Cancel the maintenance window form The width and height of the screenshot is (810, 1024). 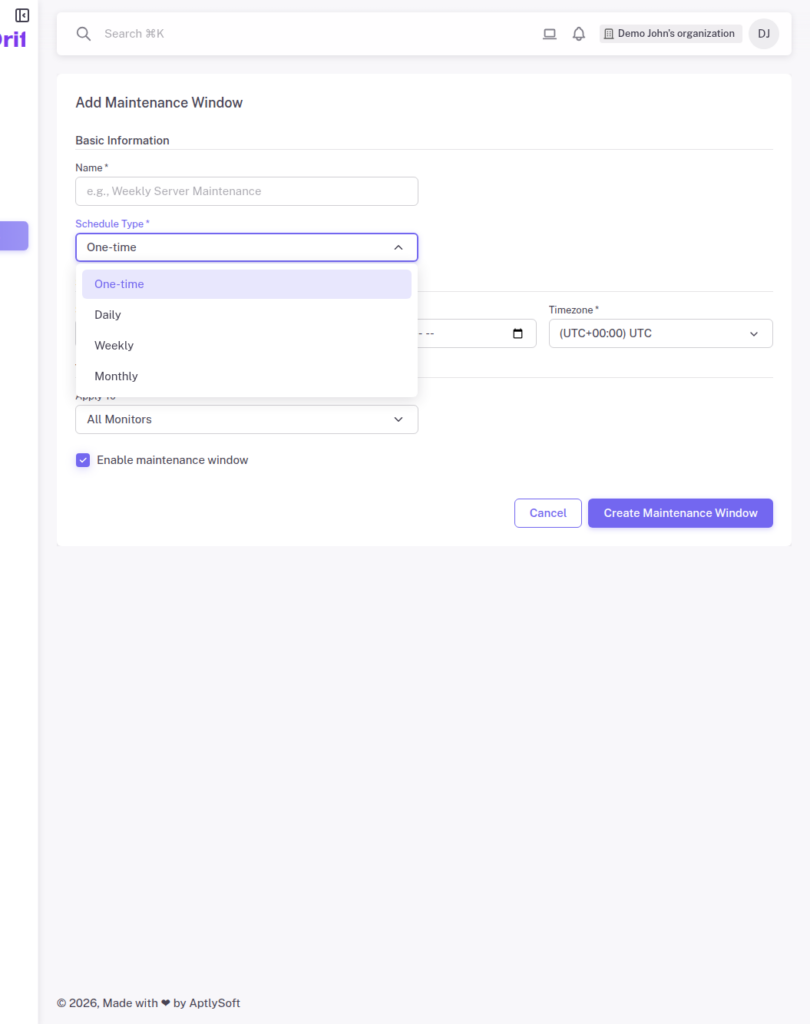(x=547, y=513)
